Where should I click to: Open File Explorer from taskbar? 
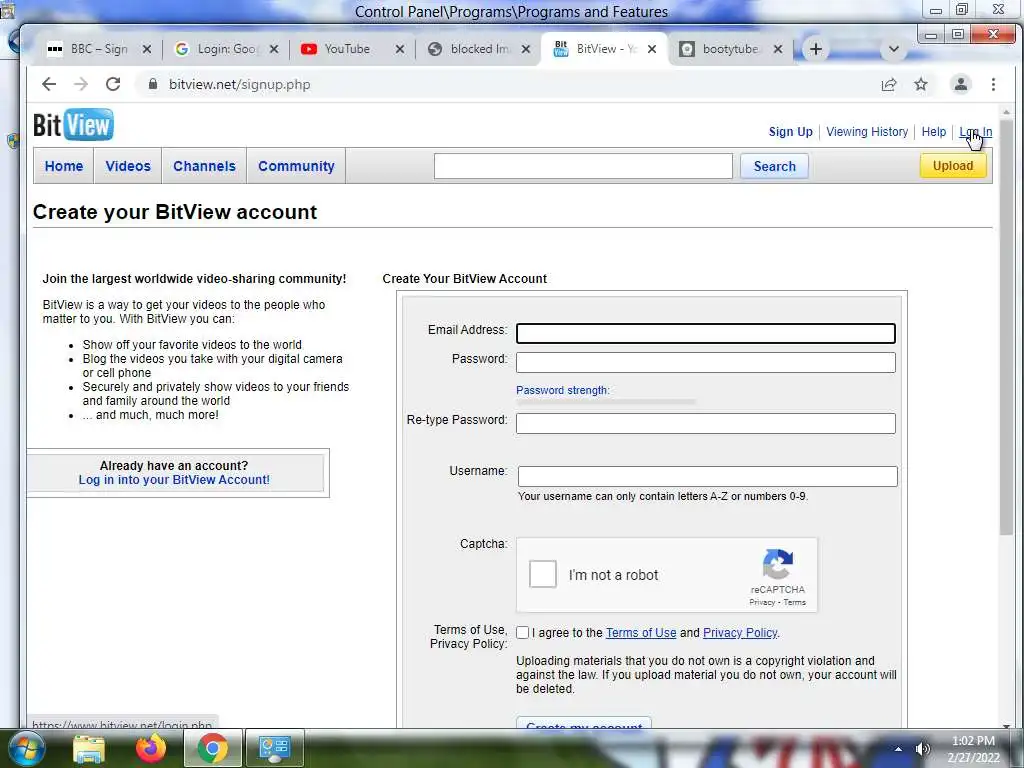(89, 748)
